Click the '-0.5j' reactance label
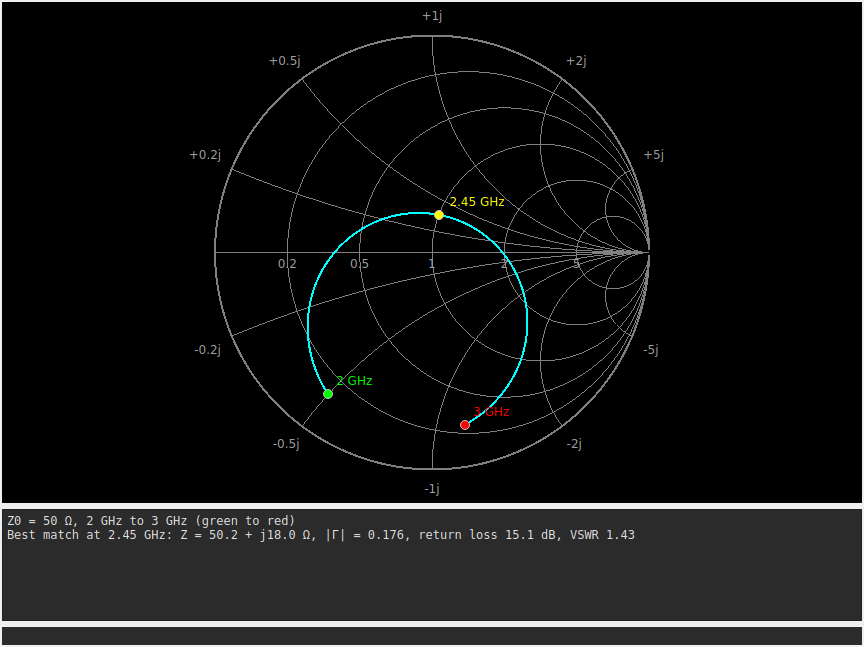The width and height of the screenshot is (864, 647). pos(286,444)
